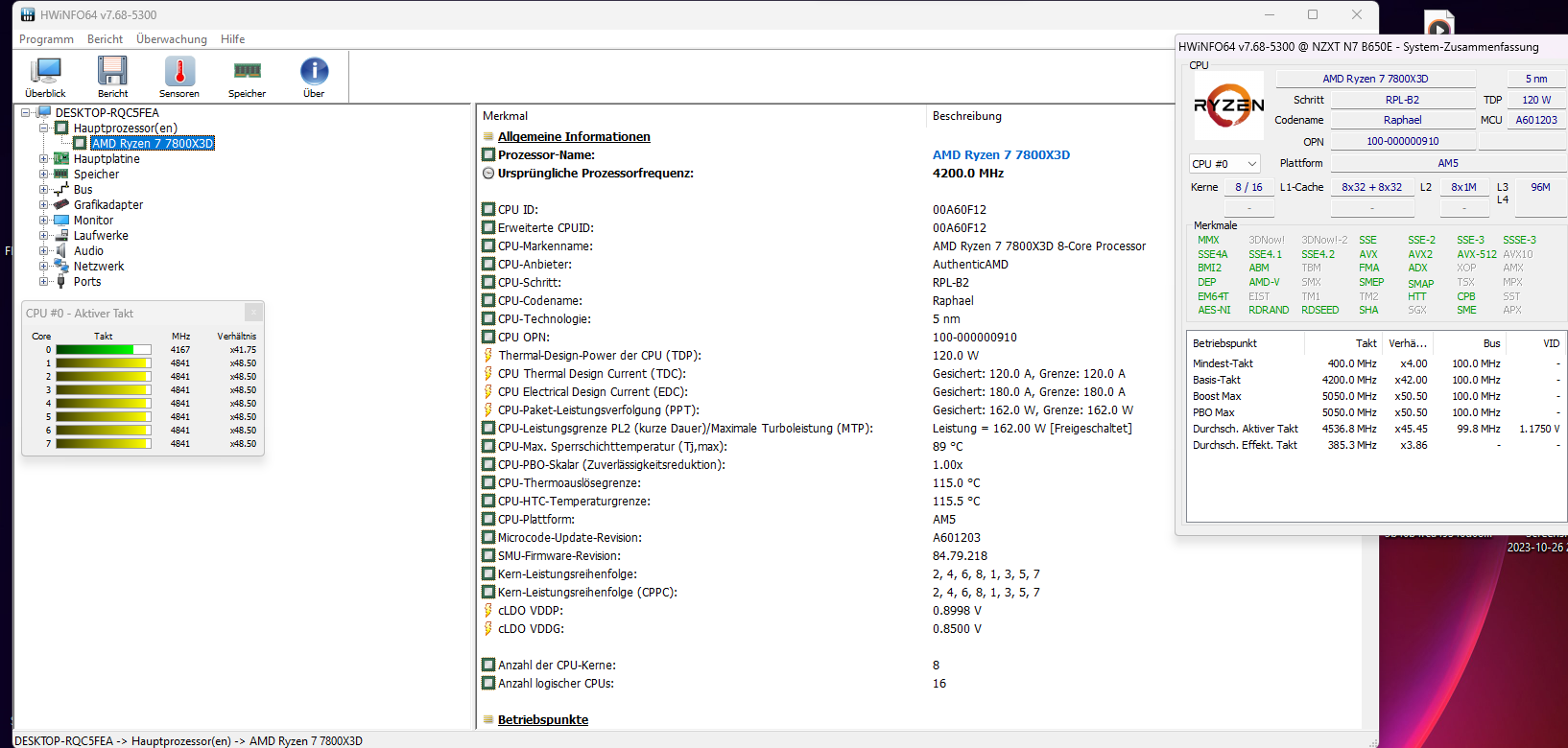Click the clock icon beside Ursprüngliche Prozessorfrequenz
The image size is (1568, 748).
[488, 174]
